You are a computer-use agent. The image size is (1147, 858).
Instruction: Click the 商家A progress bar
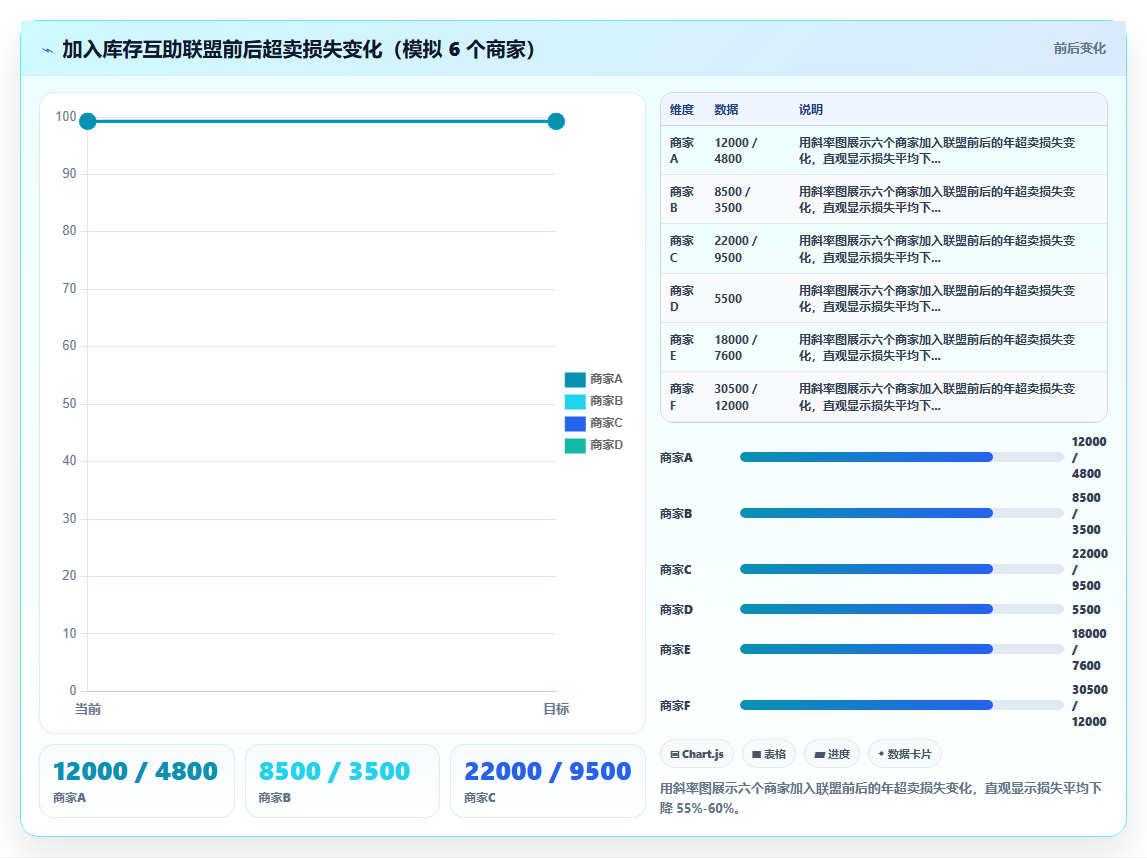(901, 457)
